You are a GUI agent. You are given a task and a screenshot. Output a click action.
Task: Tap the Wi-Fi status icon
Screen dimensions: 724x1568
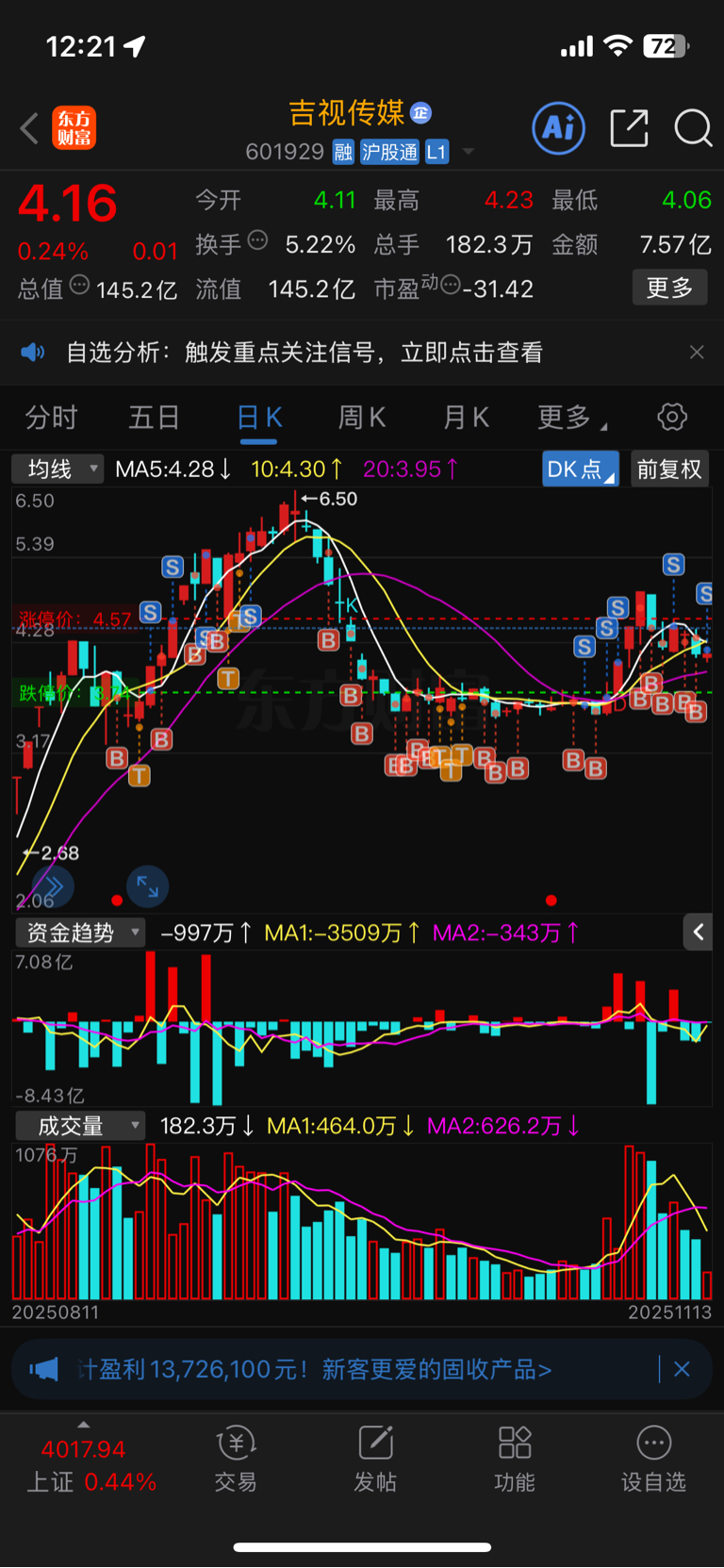coord(617,46)
